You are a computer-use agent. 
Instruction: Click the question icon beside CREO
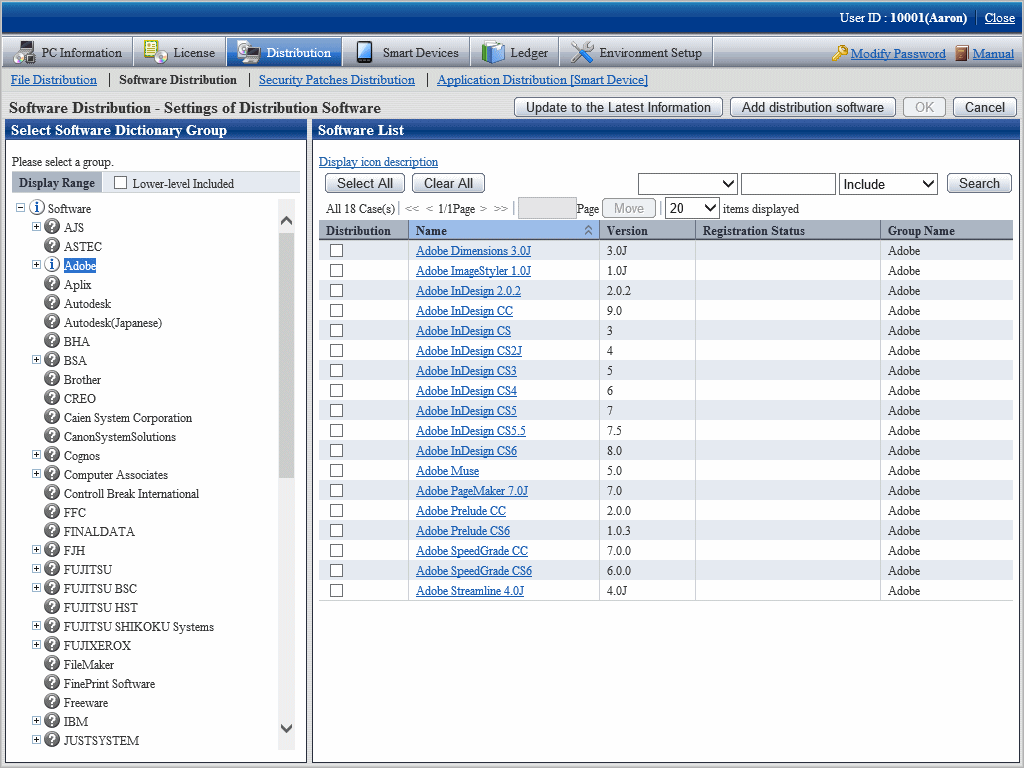[52, 398]
